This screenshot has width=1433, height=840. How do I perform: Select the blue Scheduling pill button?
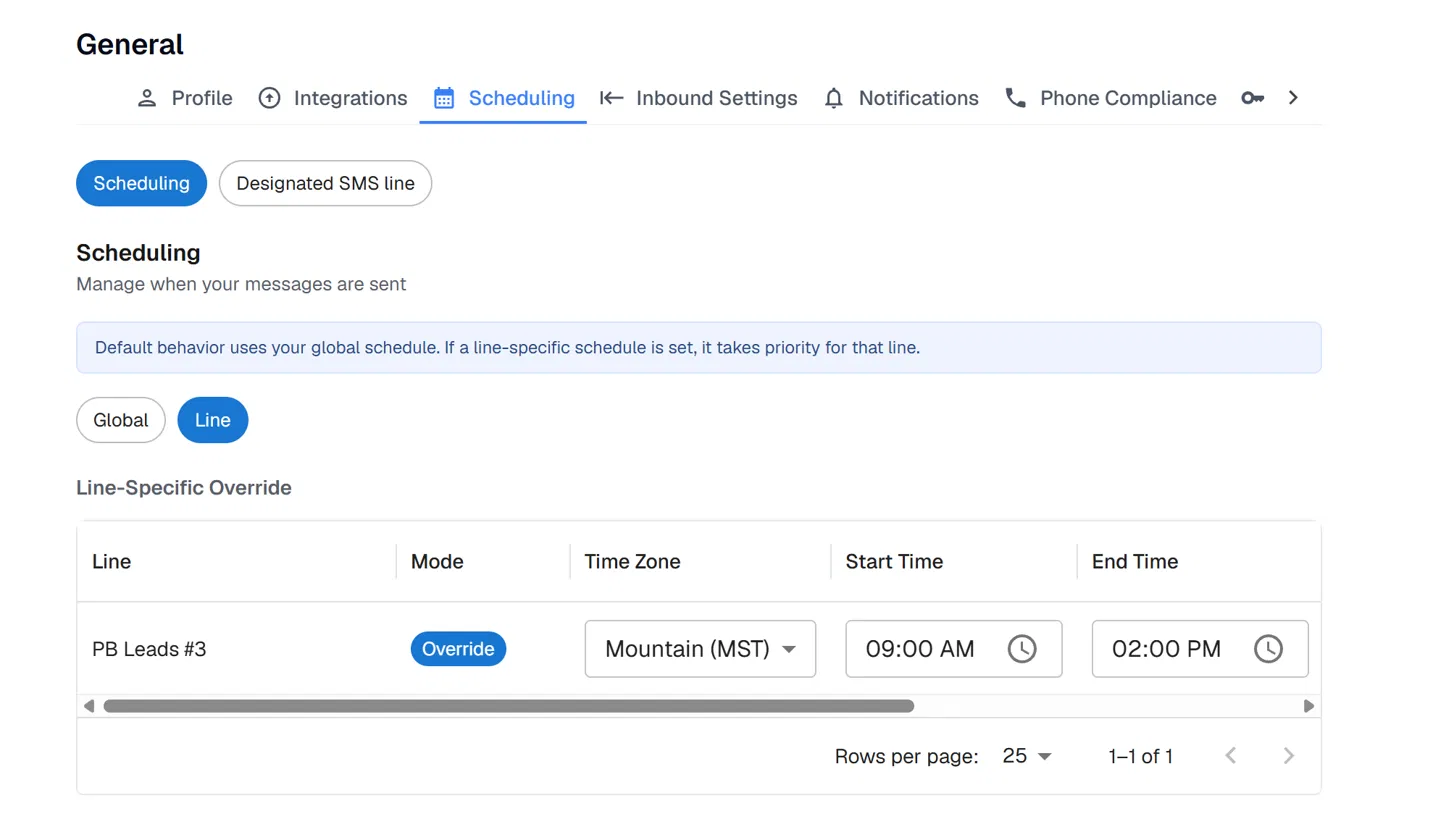[141, 184]
